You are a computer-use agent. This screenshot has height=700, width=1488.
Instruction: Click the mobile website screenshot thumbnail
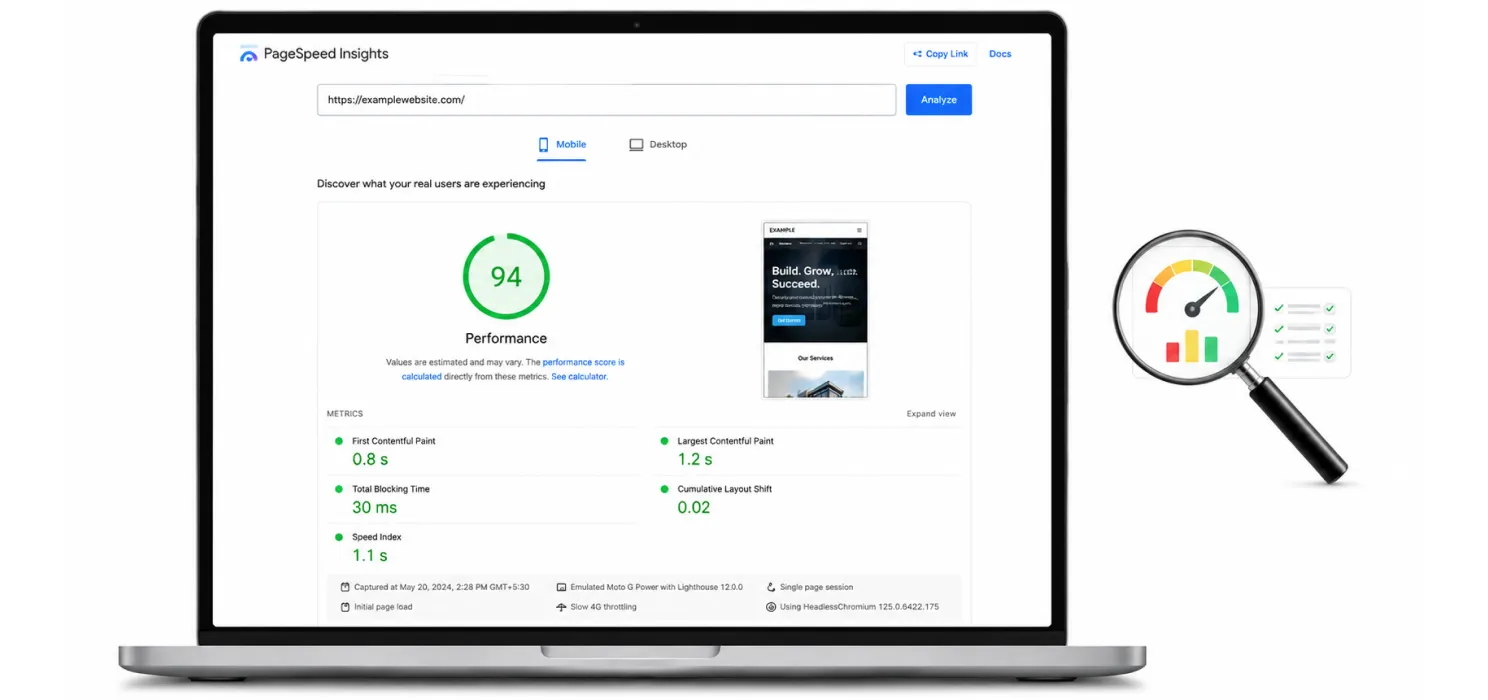815,309
